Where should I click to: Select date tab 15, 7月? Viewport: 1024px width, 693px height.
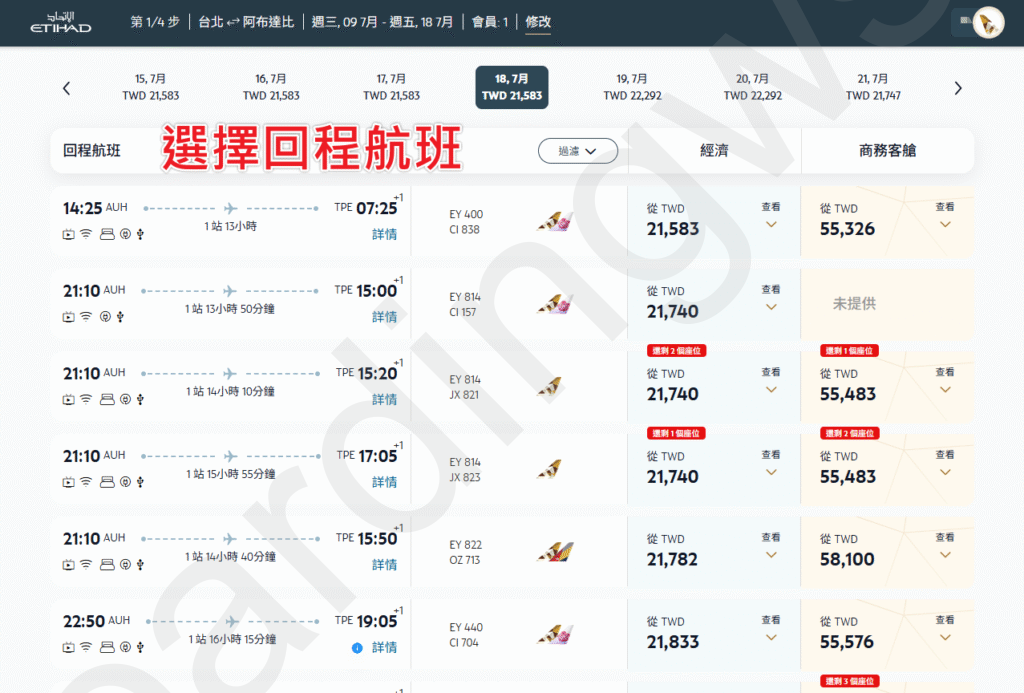[x=151, y=87]
